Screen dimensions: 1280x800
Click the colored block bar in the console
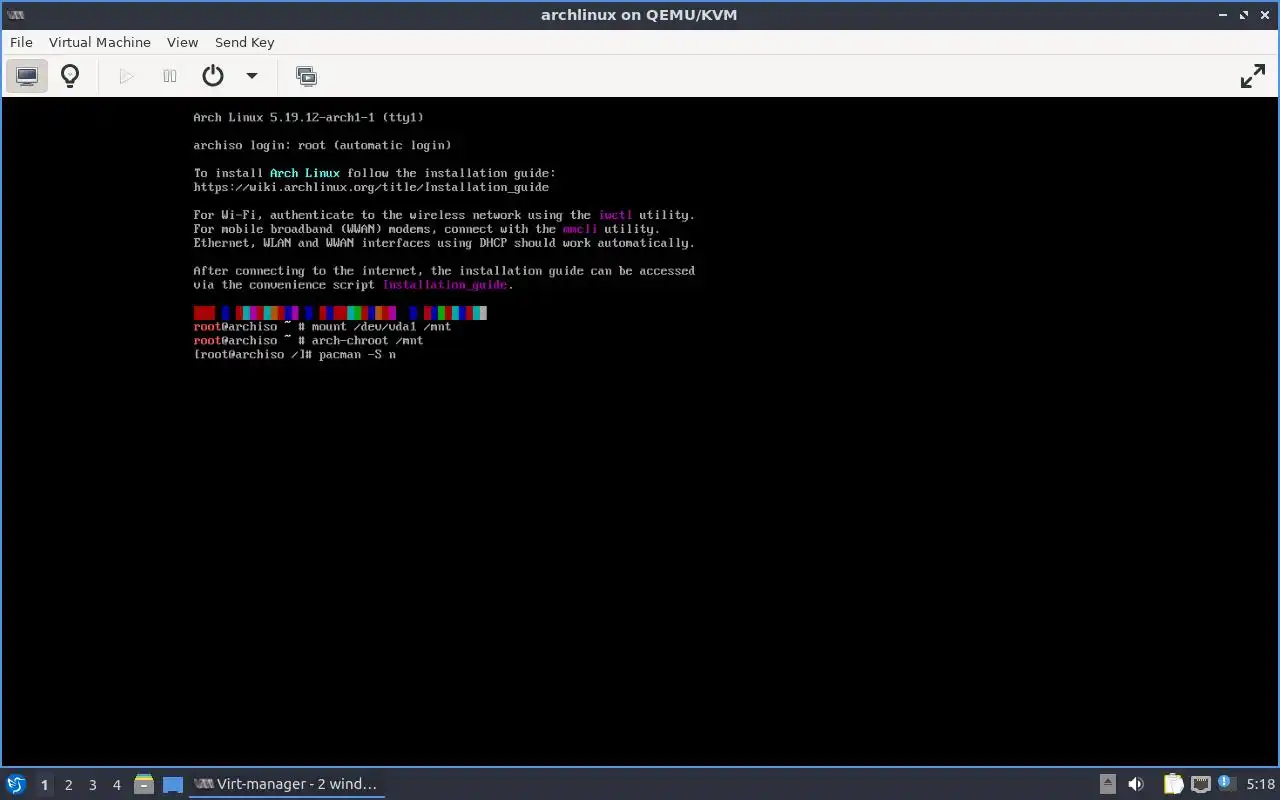tap(340, 313)
